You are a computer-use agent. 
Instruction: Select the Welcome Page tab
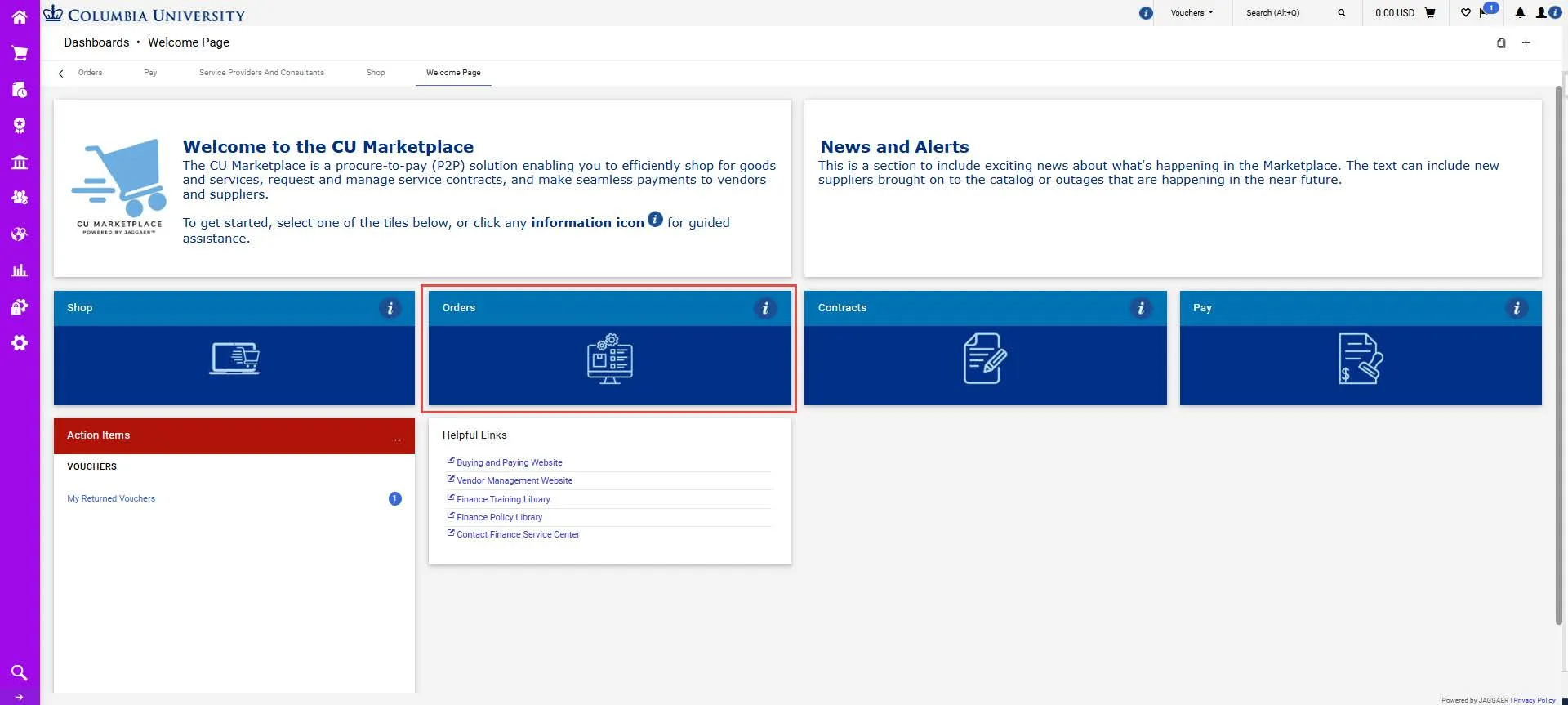453,73
